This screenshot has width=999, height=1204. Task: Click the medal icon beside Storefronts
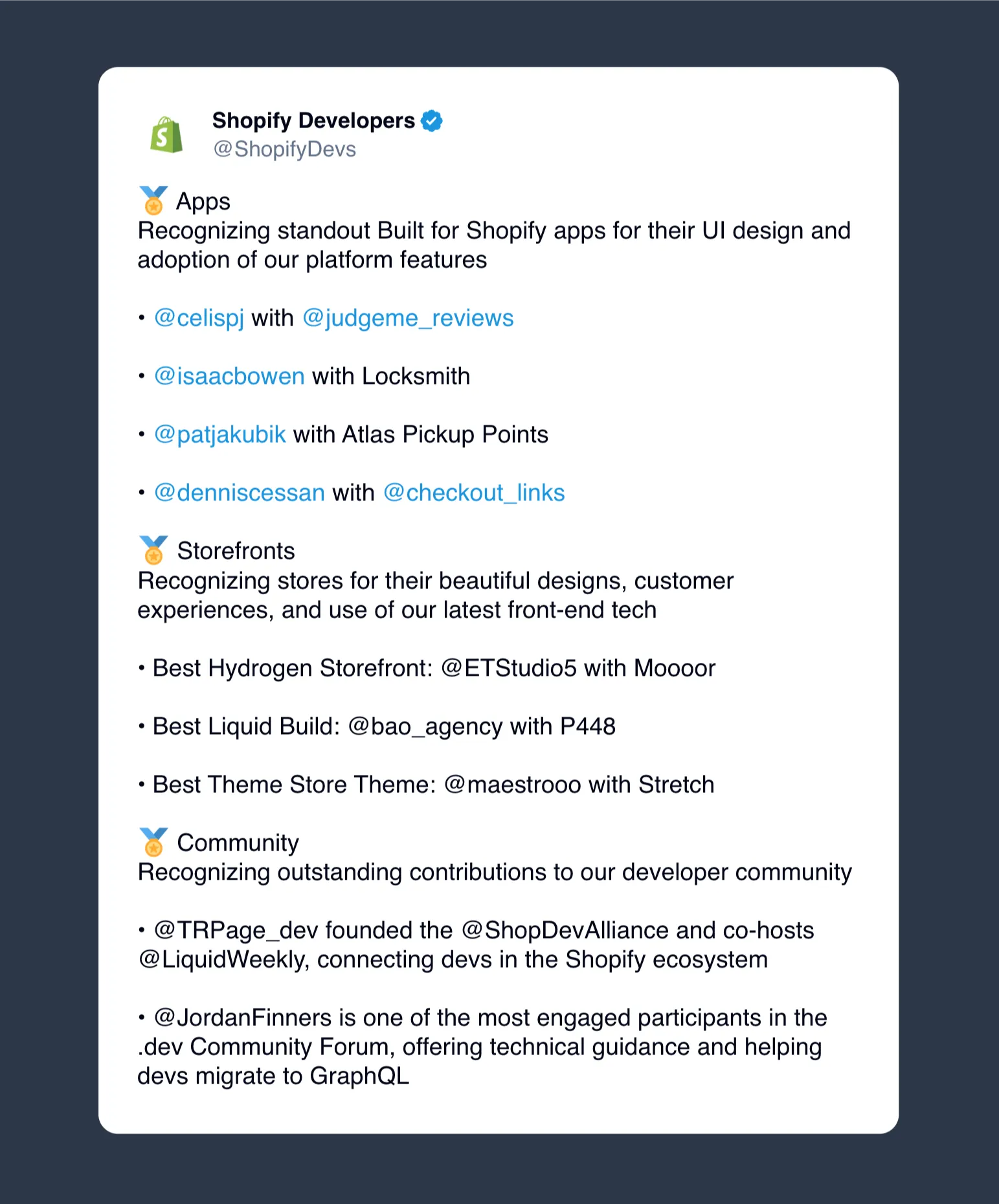pyautogui.click(x=153, y=550)
